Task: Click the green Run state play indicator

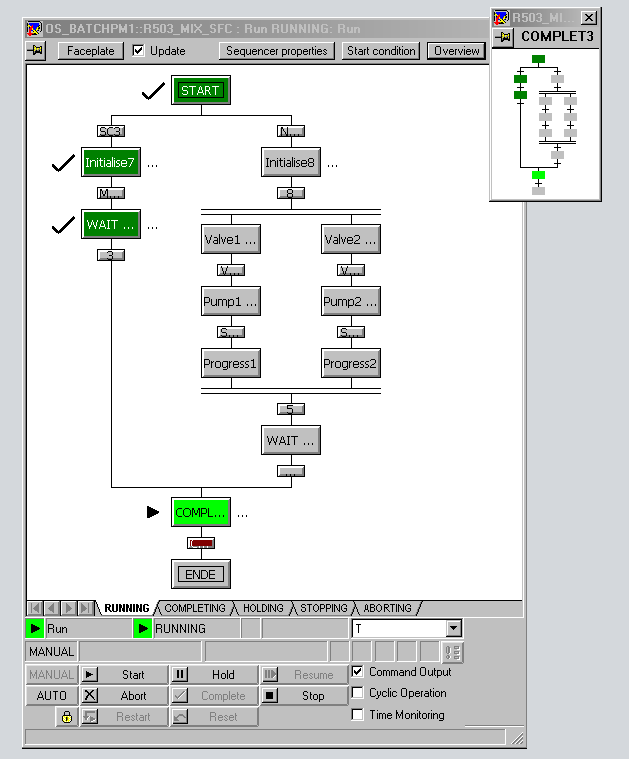Action: click(x=35, y=629)
